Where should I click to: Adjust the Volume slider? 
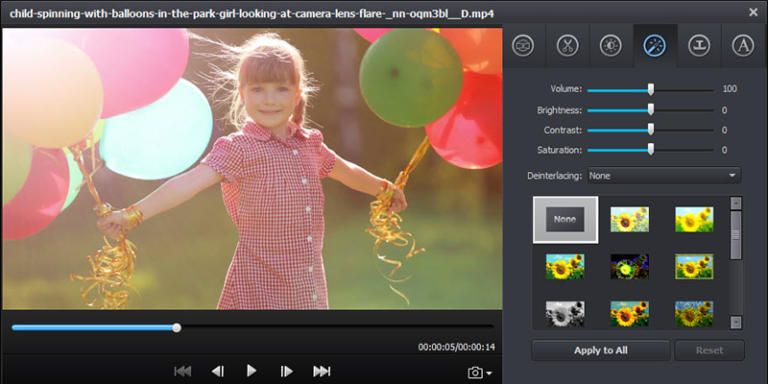point(650,90)
